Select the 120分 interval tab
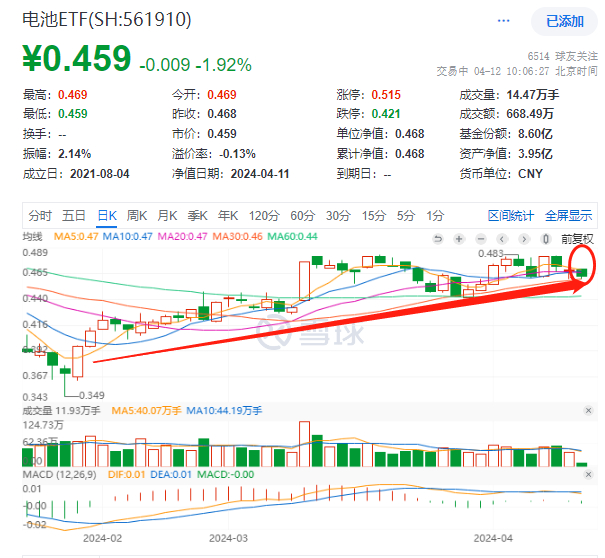 (x=264, y=215)
